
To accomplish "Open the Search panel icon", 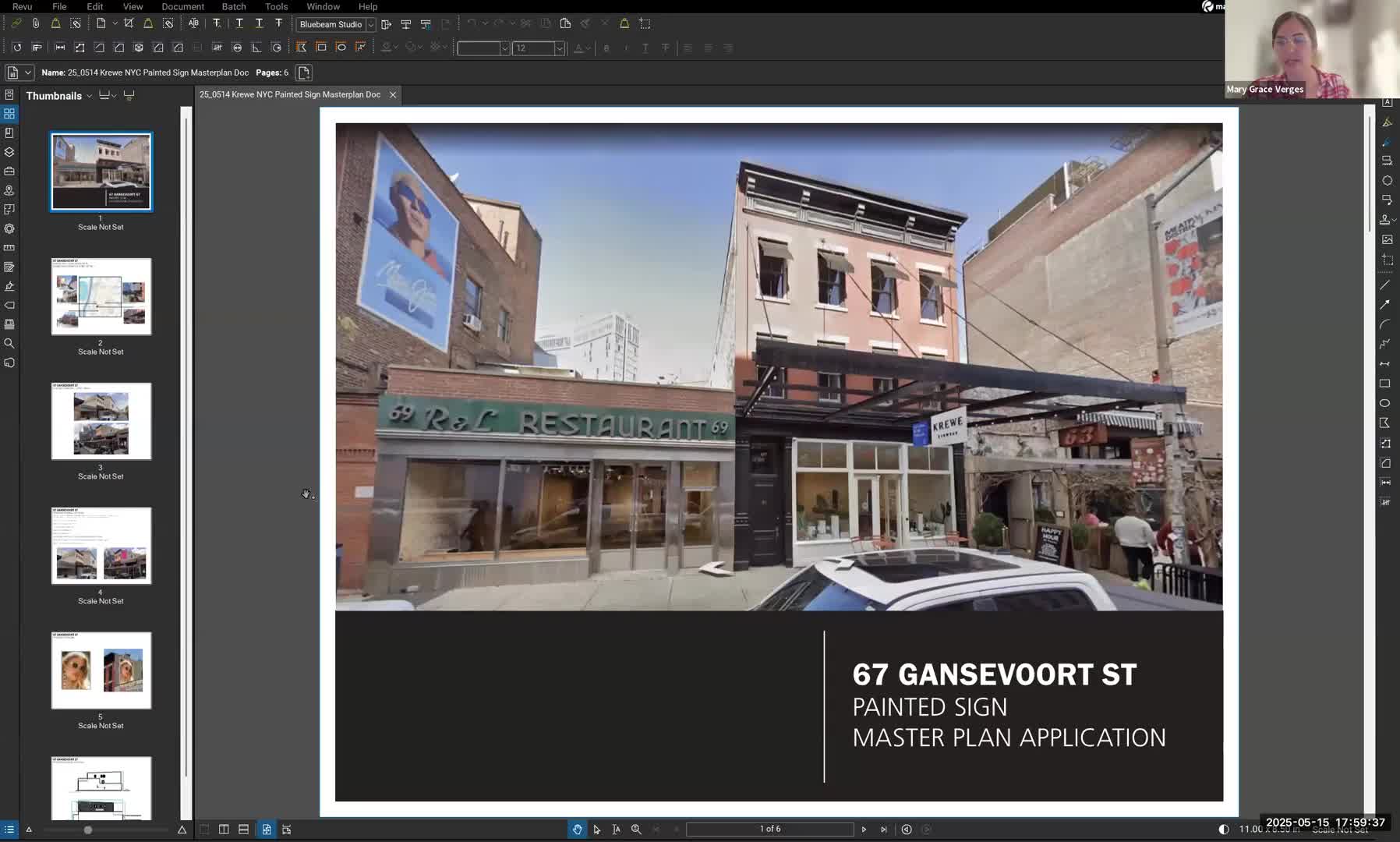I will click(9, 344).
